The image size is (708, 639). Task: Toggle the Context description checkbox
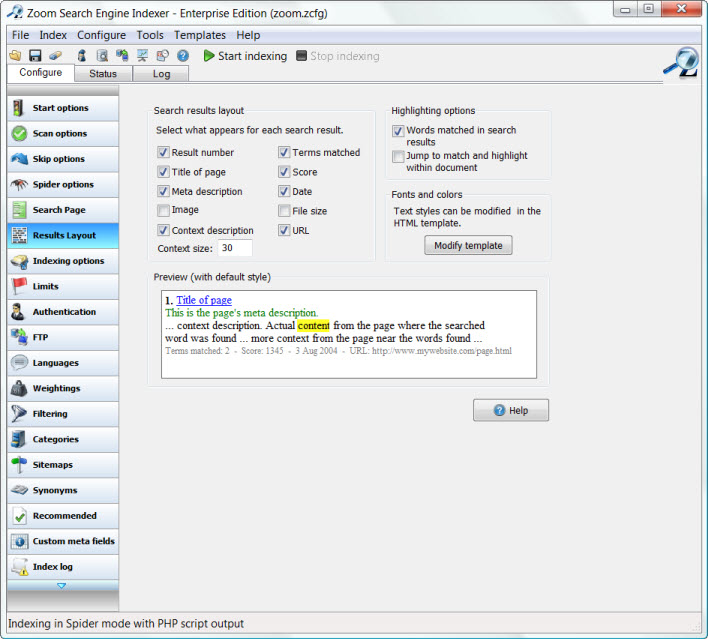tap(163, 230)
